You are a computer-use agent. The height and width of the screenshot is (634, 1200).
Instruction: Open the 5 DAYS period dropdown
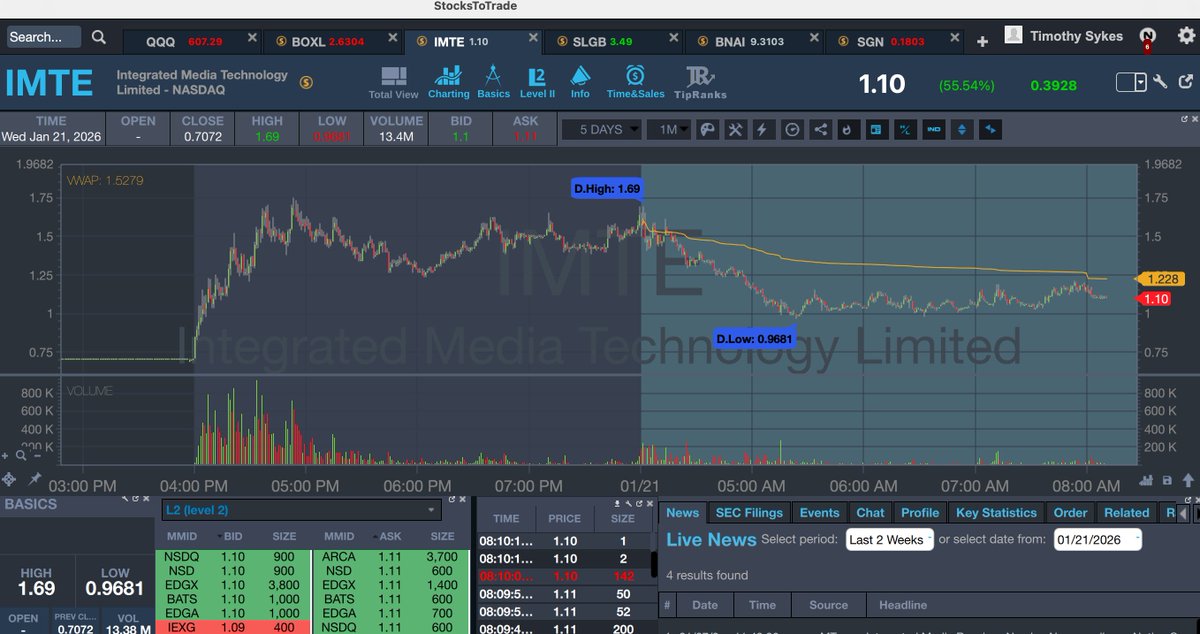click(600, 129)
